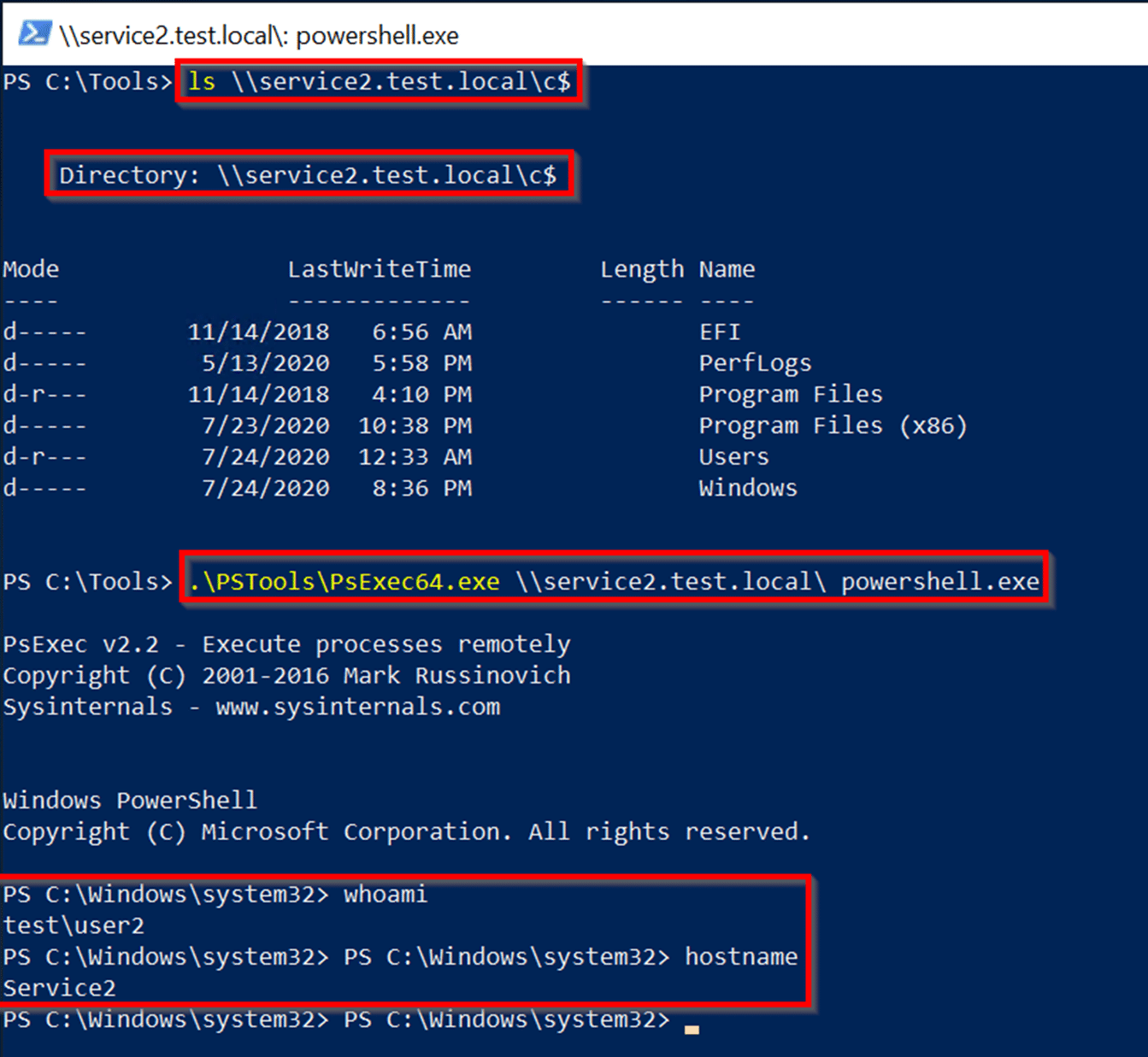Image resolution: width=1148 pixels, height=1057 pixels.
Task: Click 'PsExec v2.2 - Execute processes remotely' line
Action: click(x=287, y=644)
